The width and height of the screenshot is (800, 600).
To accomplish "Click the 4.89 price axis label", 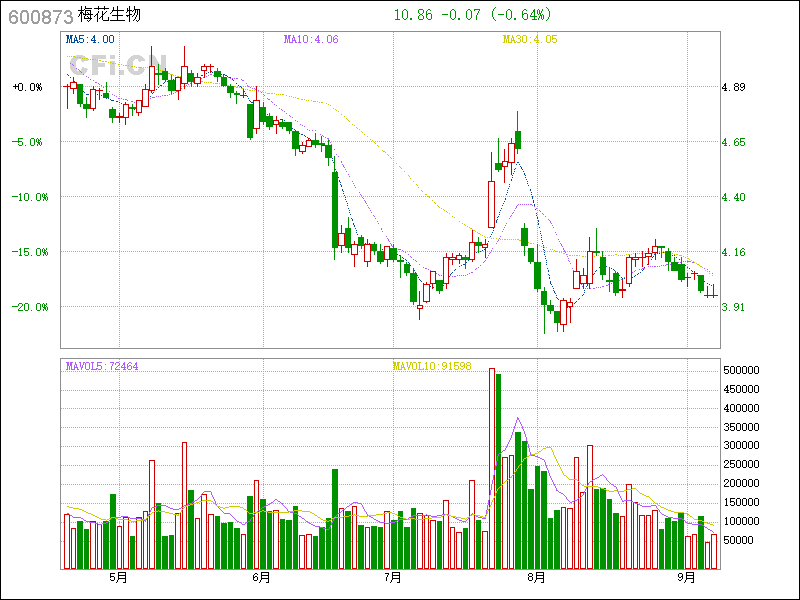I will click(735, 88).
